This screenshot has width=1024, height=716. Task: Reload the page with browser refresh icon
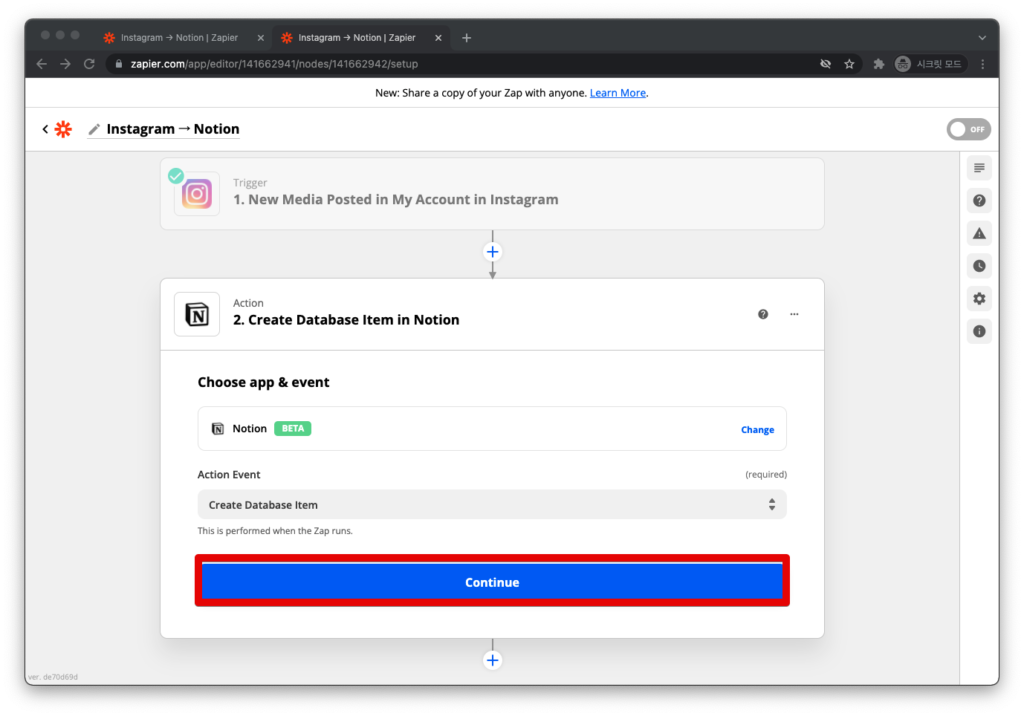[x=89, y=64]
